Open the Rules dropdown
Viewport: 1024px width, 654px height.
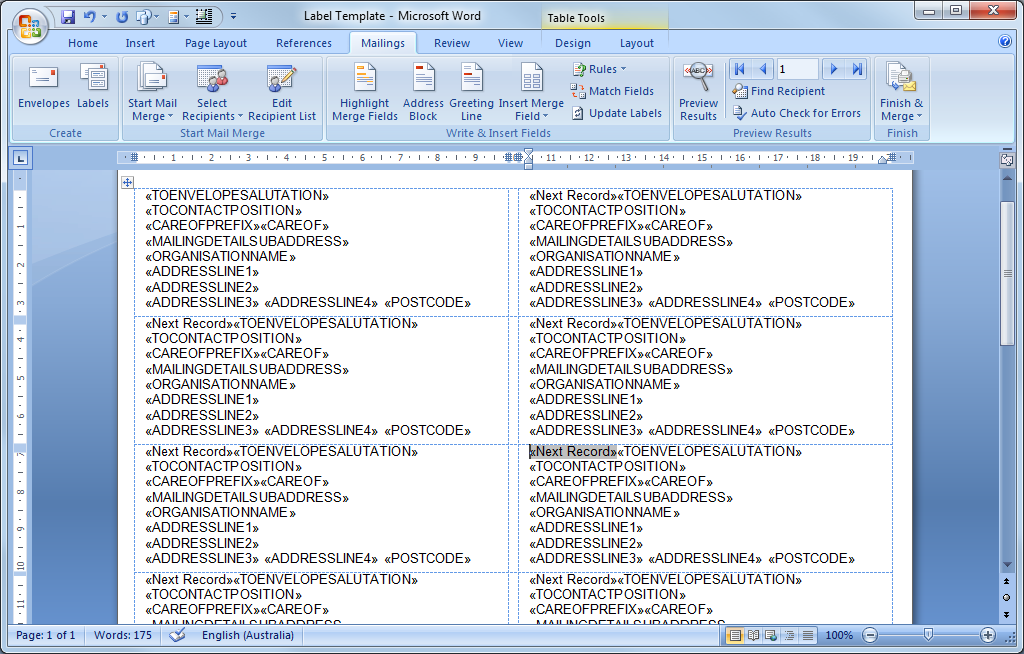coord(599,69)
